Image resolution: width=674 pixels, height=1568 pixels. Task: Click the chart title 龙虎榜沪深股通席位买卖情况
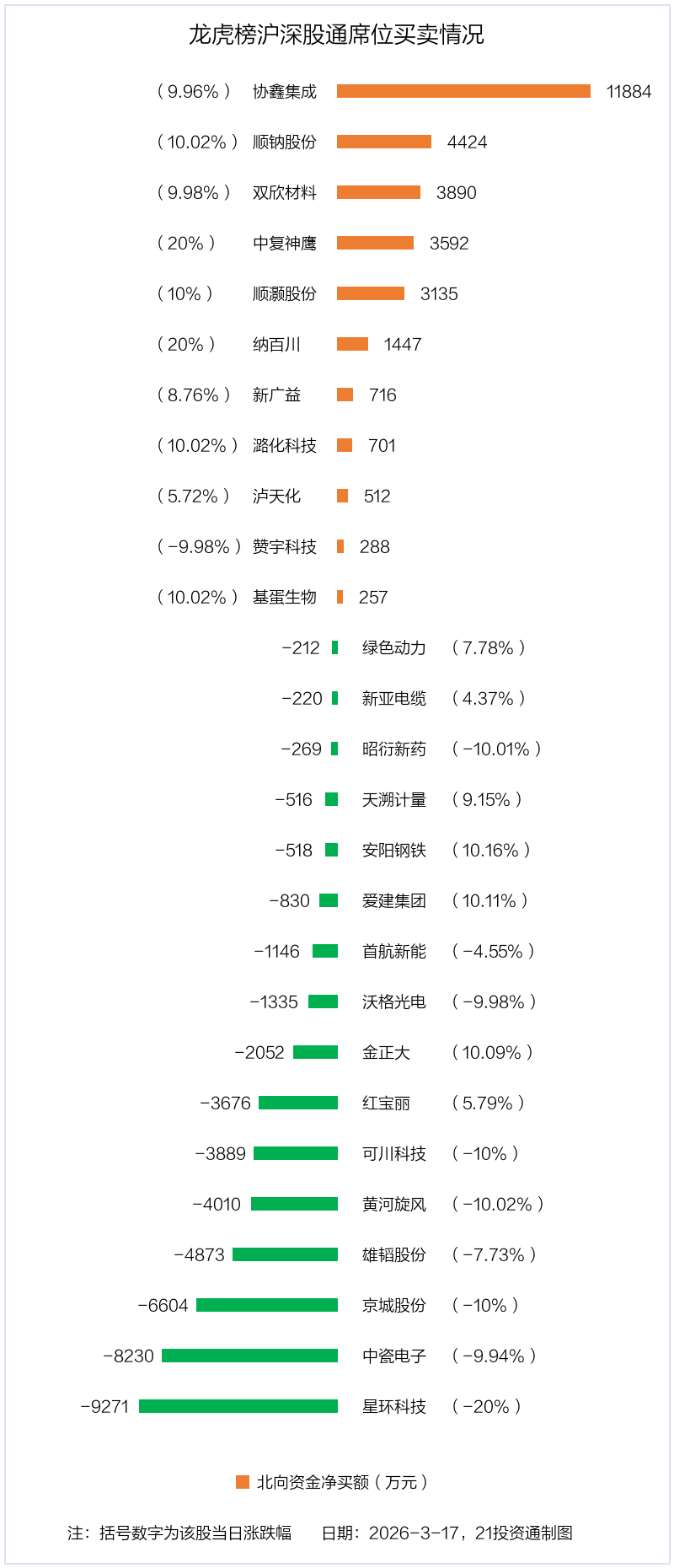tap(336, 35)
